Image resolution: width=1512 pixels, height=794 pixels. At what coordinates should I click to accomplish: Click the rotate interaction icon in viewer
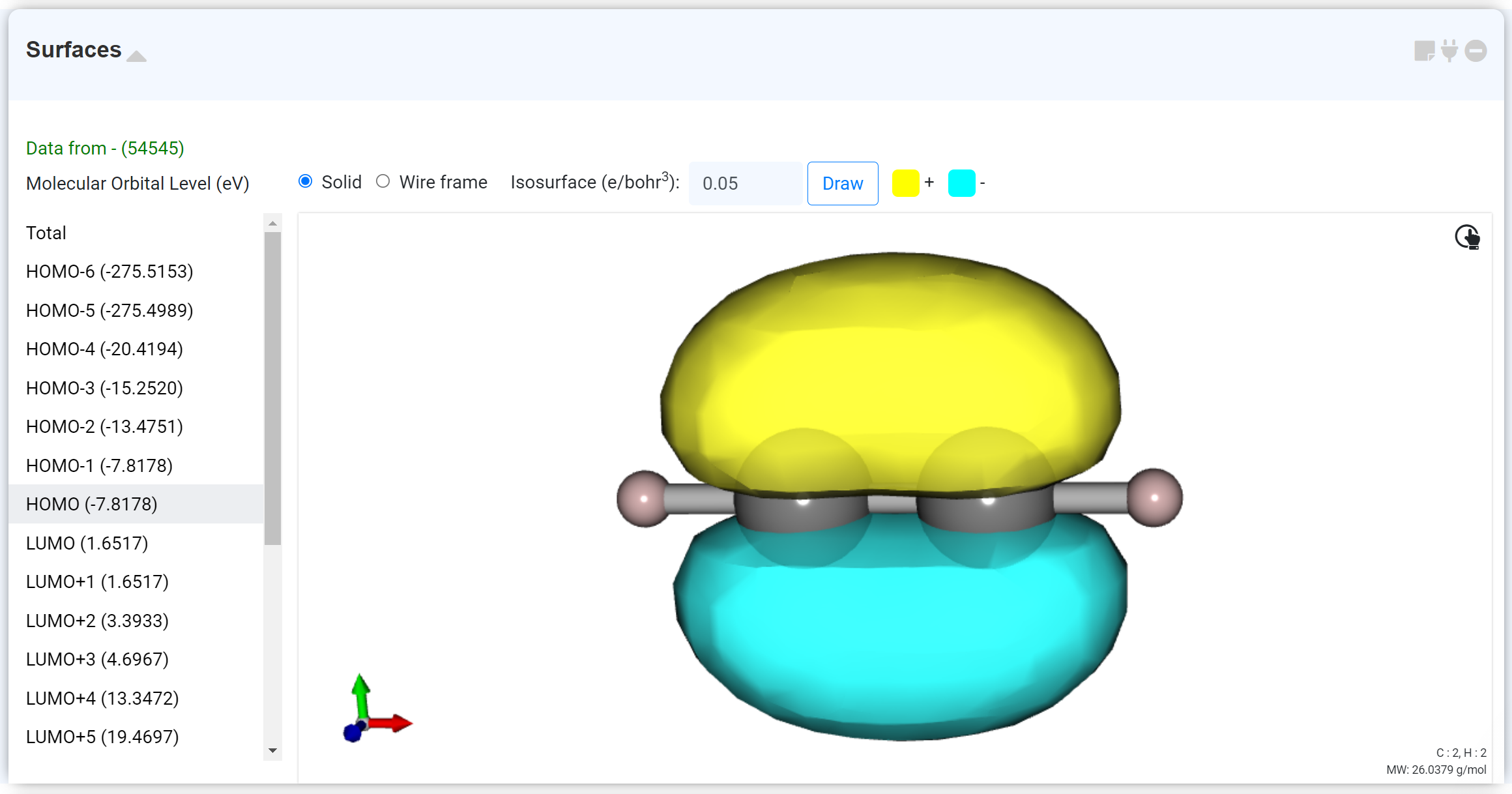(1467, 237)
